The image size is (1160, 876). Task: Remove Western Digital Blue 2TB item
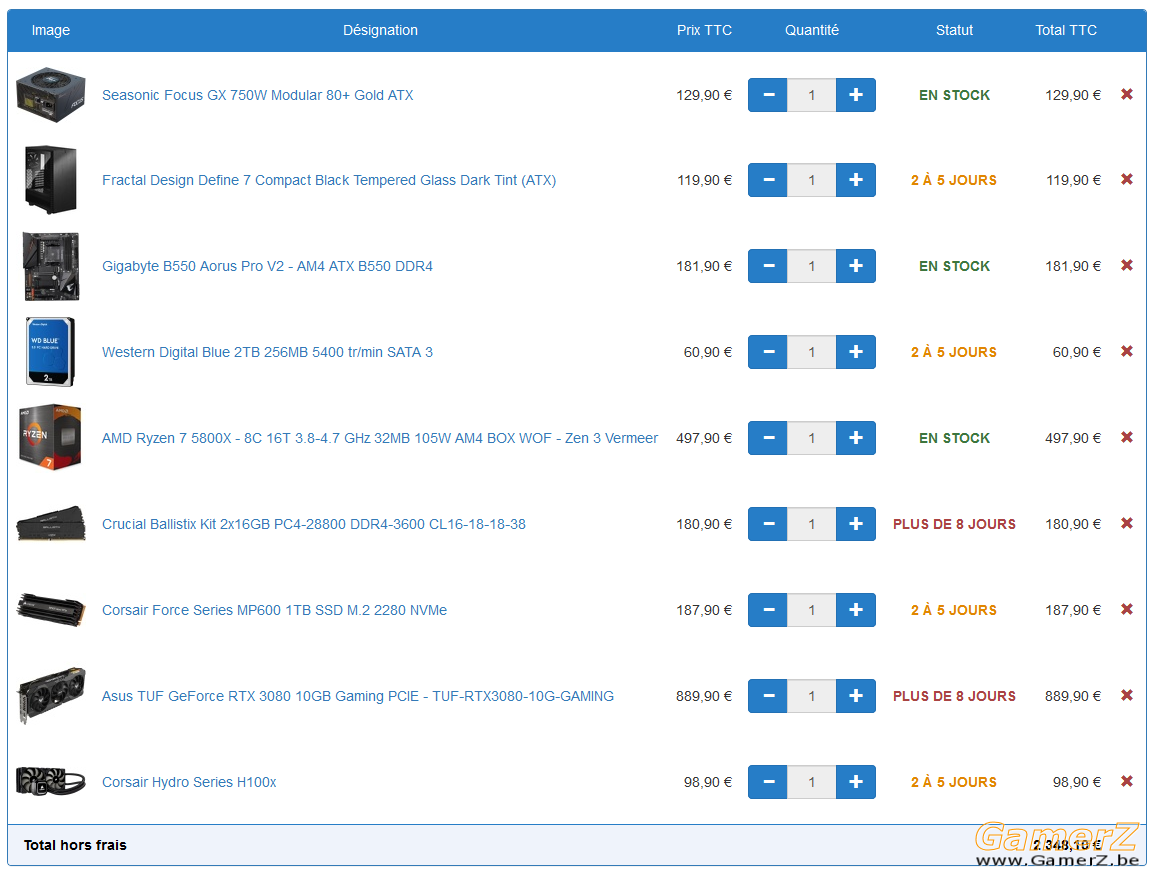[x=1127, y=351]
